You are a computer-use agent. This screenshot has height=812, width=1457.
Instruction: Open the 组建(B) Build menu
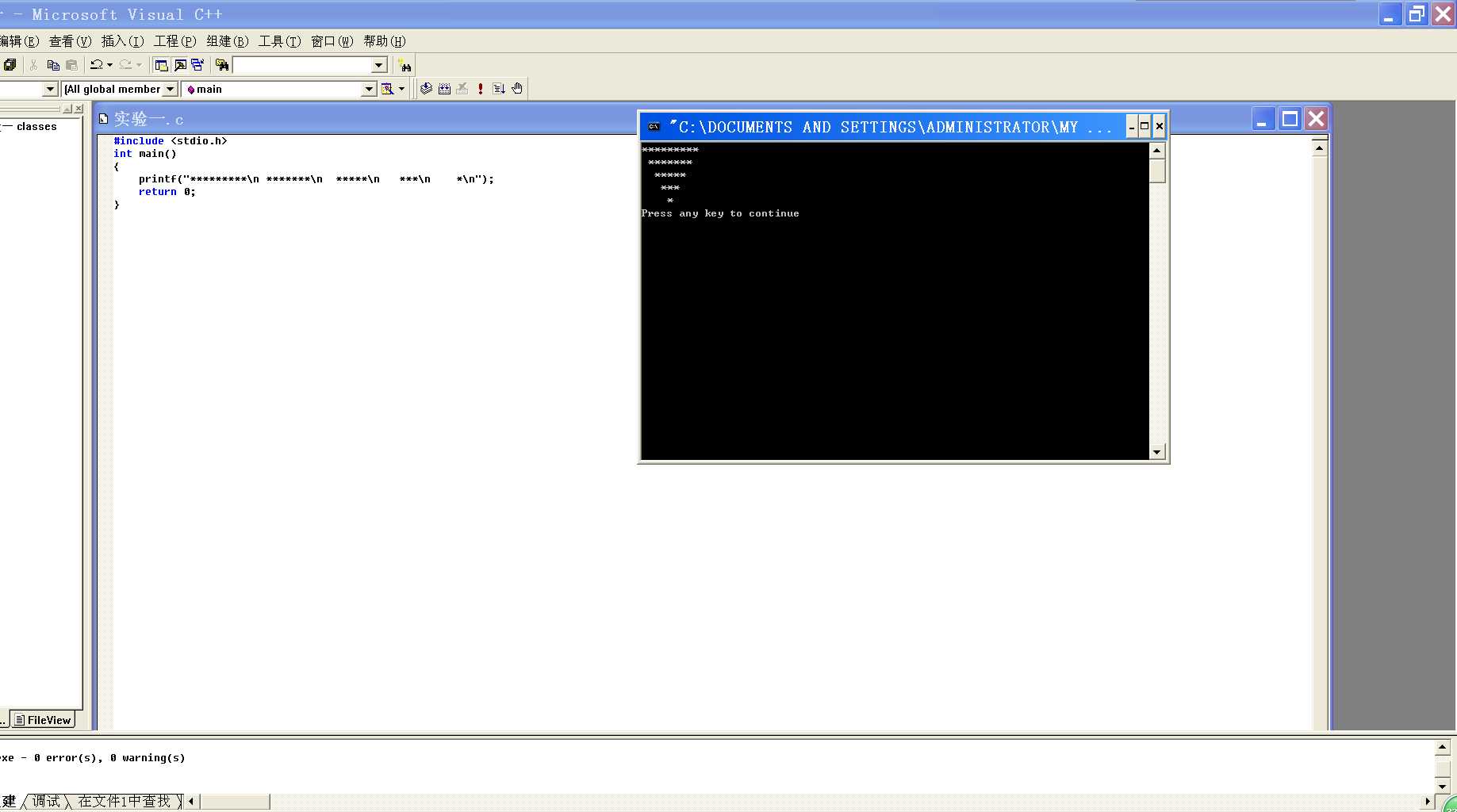tap(227, 41)
